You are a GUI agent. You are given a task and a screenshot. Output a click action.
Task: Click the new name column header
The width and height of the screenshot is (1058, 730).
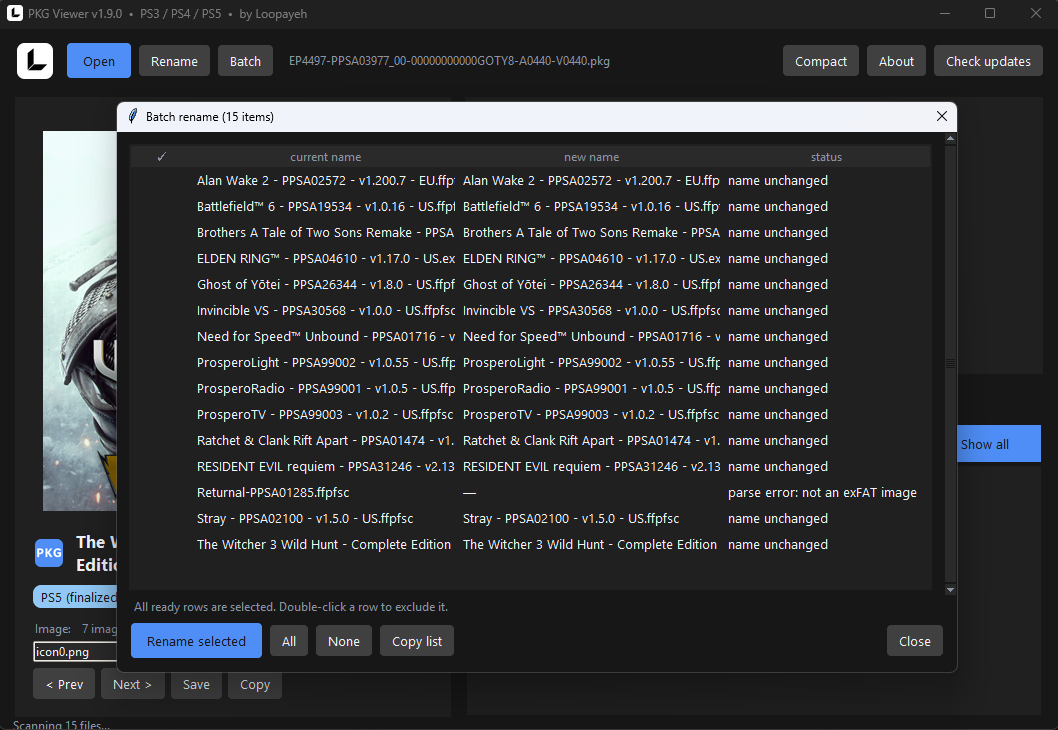591,157
